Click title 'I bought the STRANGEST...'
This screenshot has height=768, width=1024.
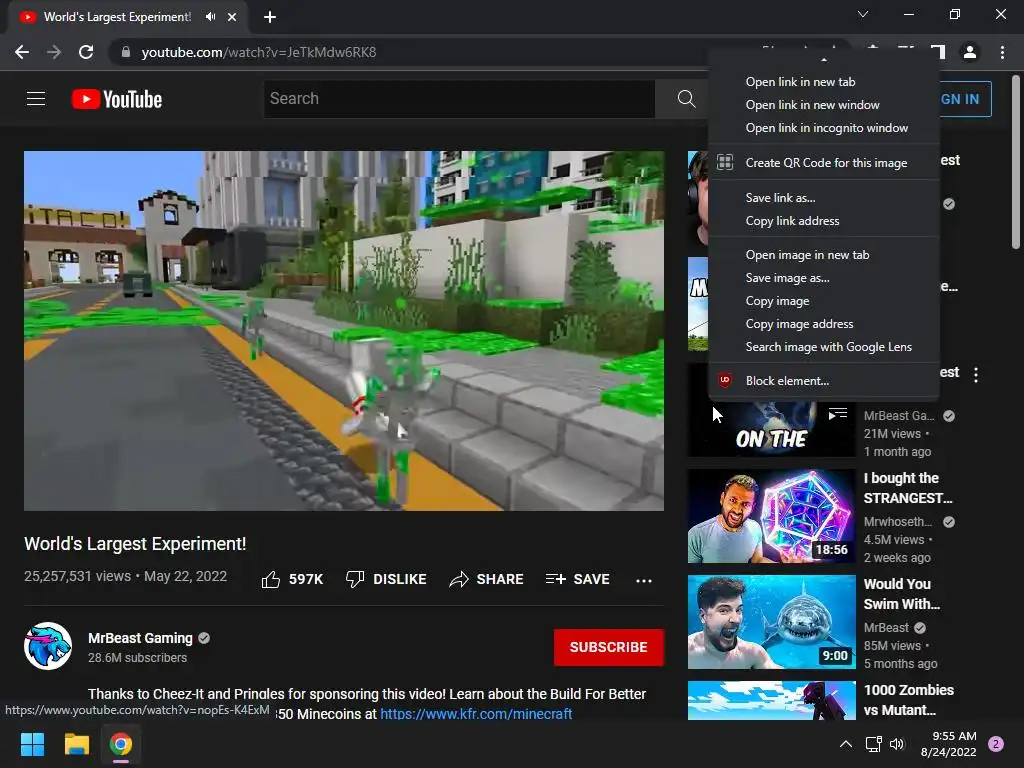908,488
